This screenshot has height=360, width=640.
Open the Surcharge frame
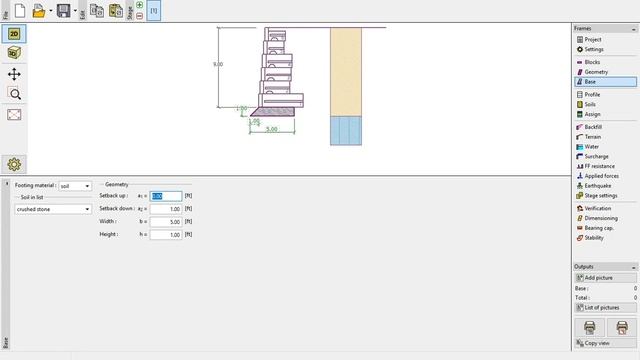(605, 156)
